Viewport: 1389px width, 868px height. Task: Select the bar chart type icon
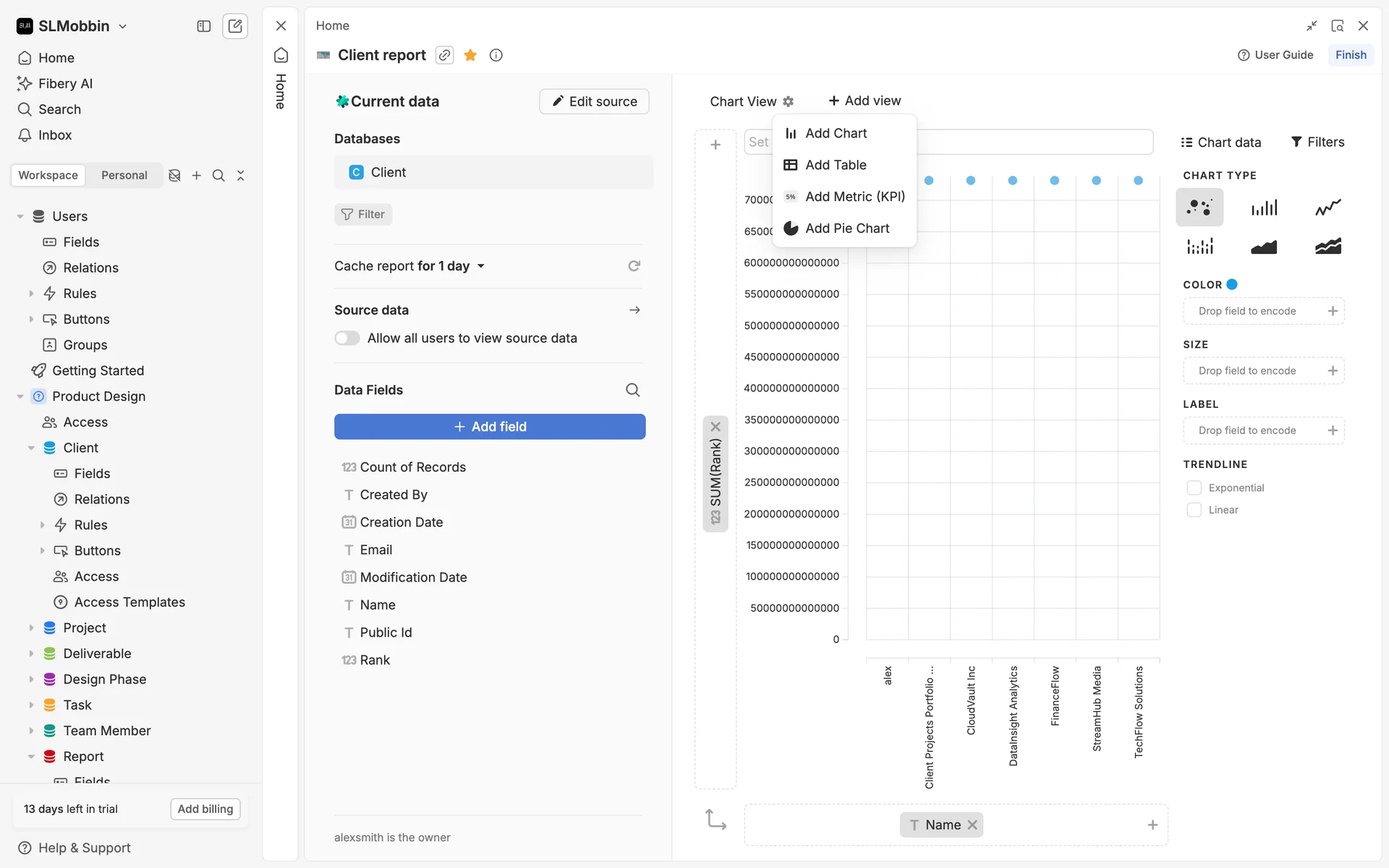coord(1263,208)
